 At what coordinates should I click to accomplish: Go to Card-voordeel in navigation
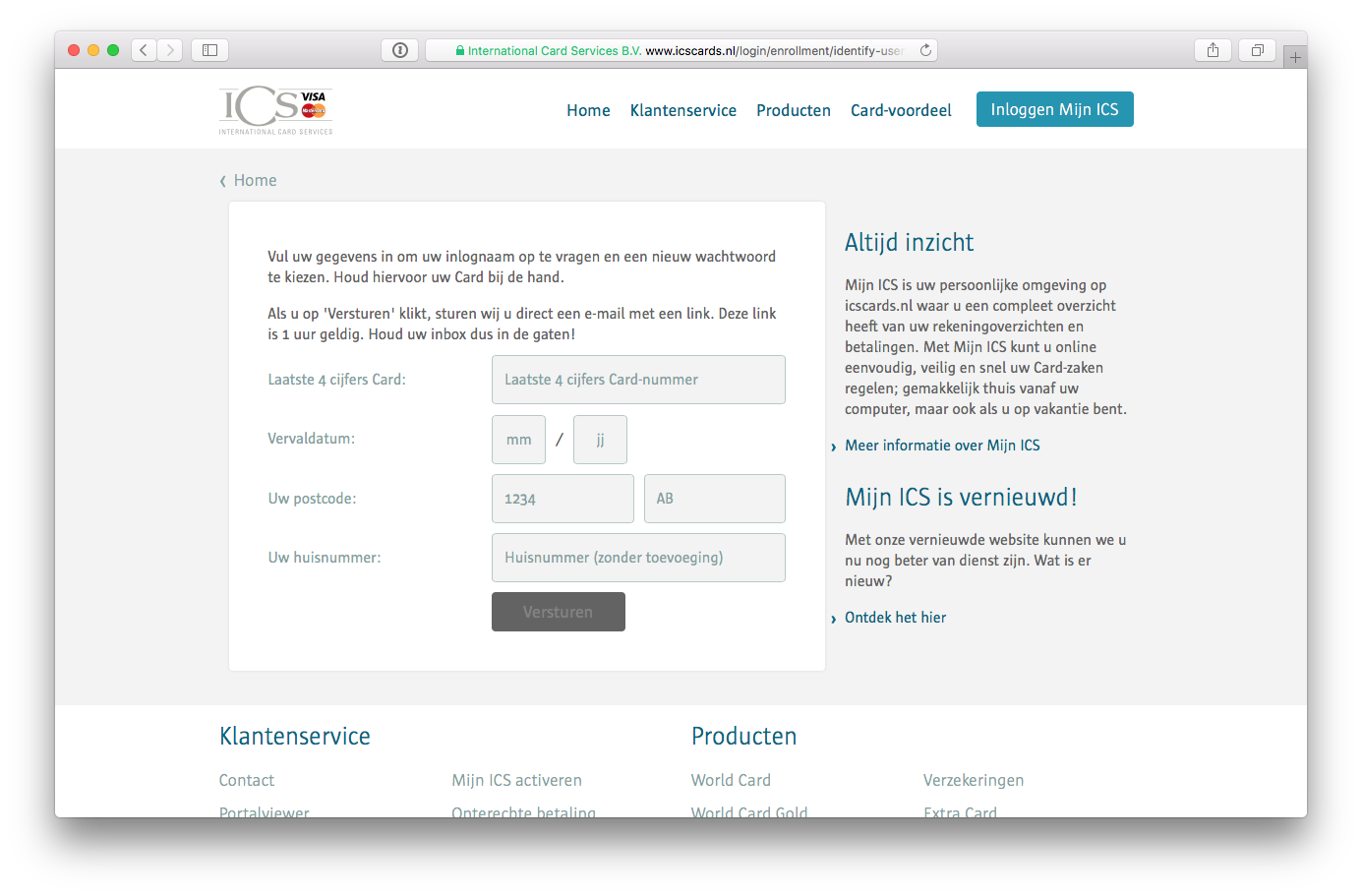pyautogui.click(x=901, y=110)
